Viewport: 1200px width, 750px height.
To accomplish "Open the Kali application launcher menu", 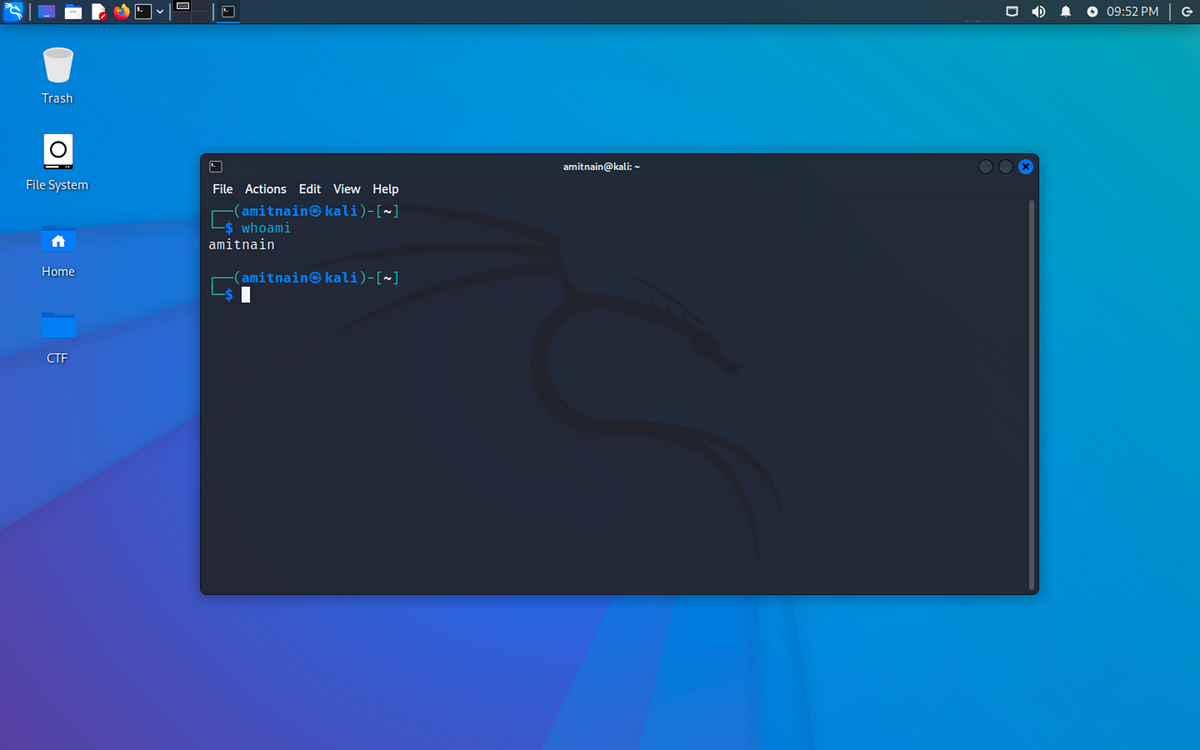I will point(13,11).
